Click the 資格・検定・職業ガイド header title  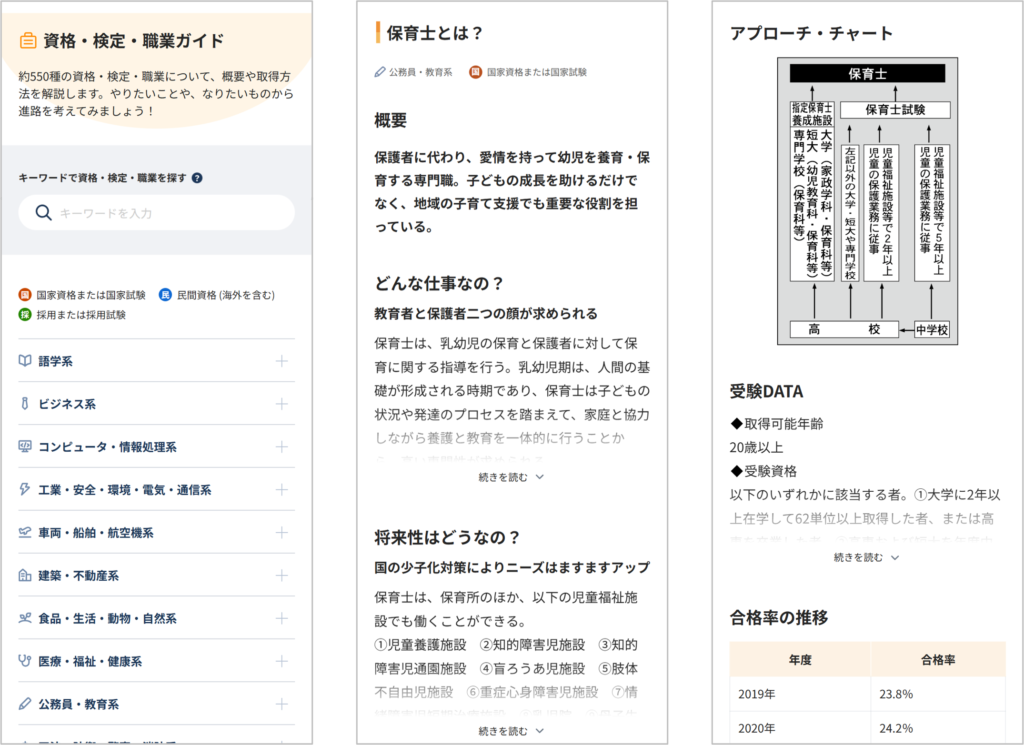click(121, 41)
